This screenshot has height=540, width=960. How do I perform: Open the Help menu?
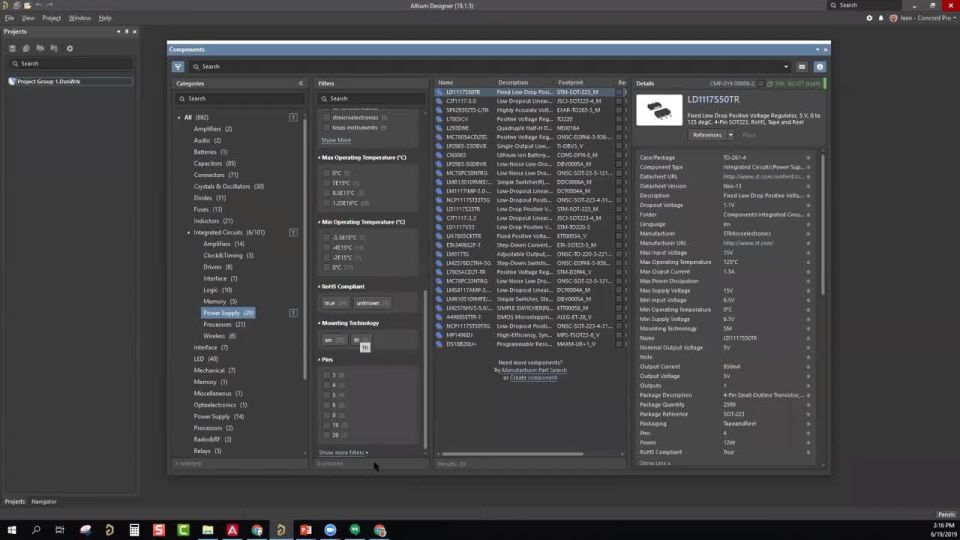click(105, 18)
